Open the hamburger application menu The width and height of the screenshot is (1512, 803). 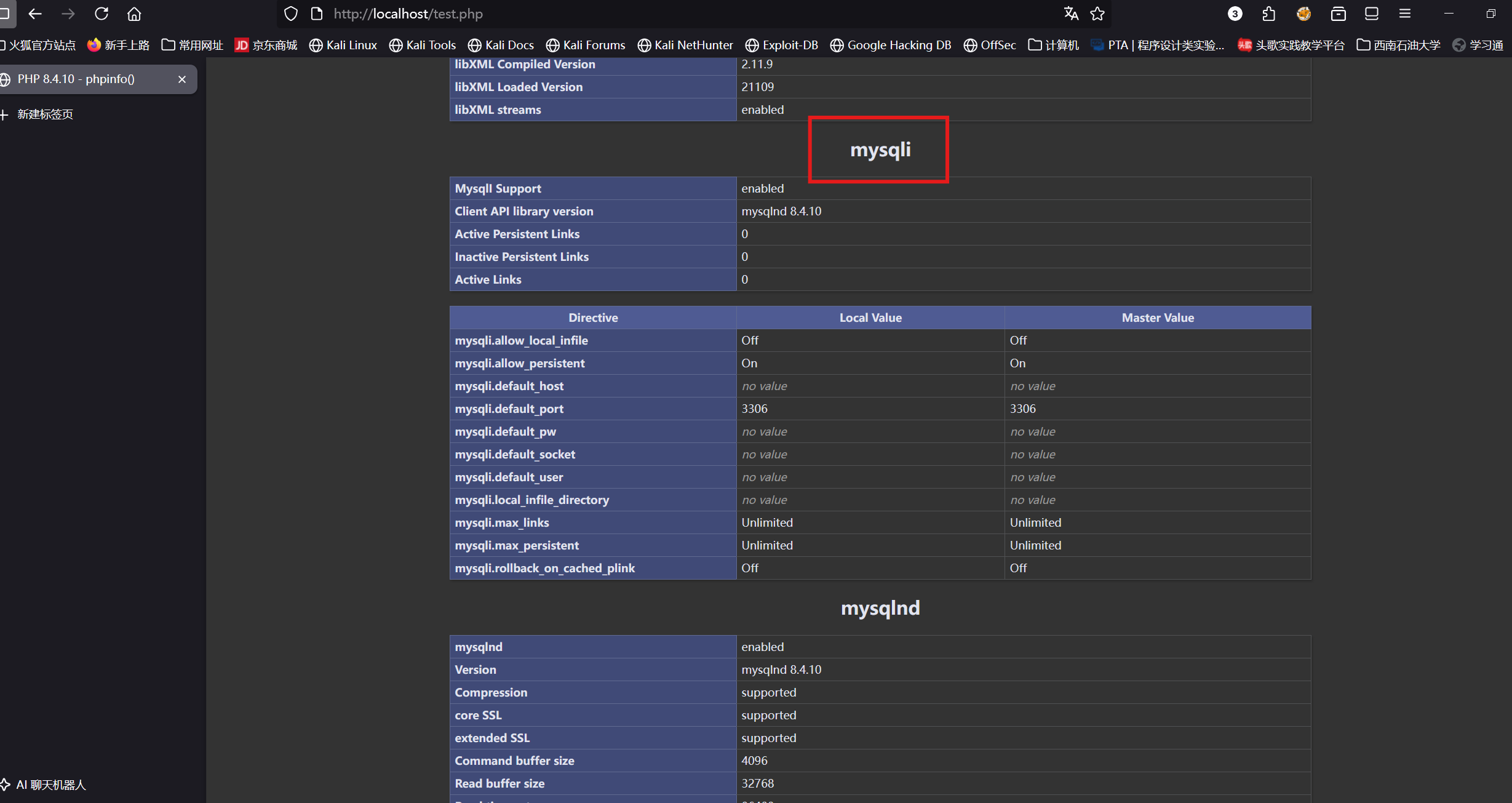[x=1405, y=14]
